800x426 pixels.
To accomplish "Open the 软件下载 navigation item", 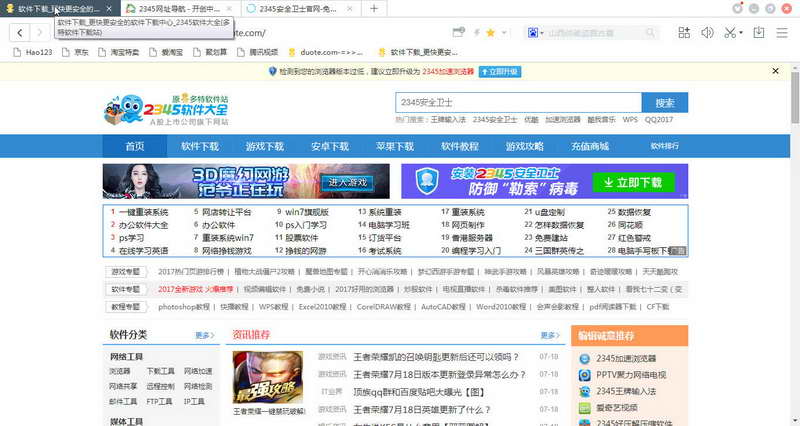I will coord(199,146).
